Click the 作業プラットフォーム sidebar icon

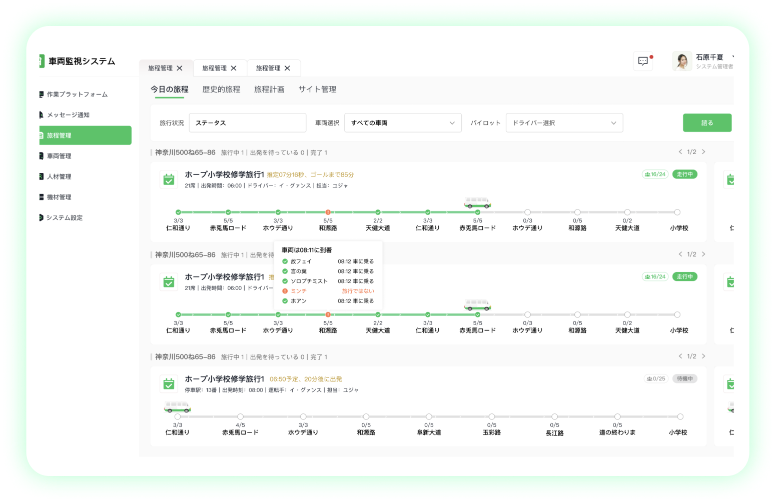tap(41, 94)
